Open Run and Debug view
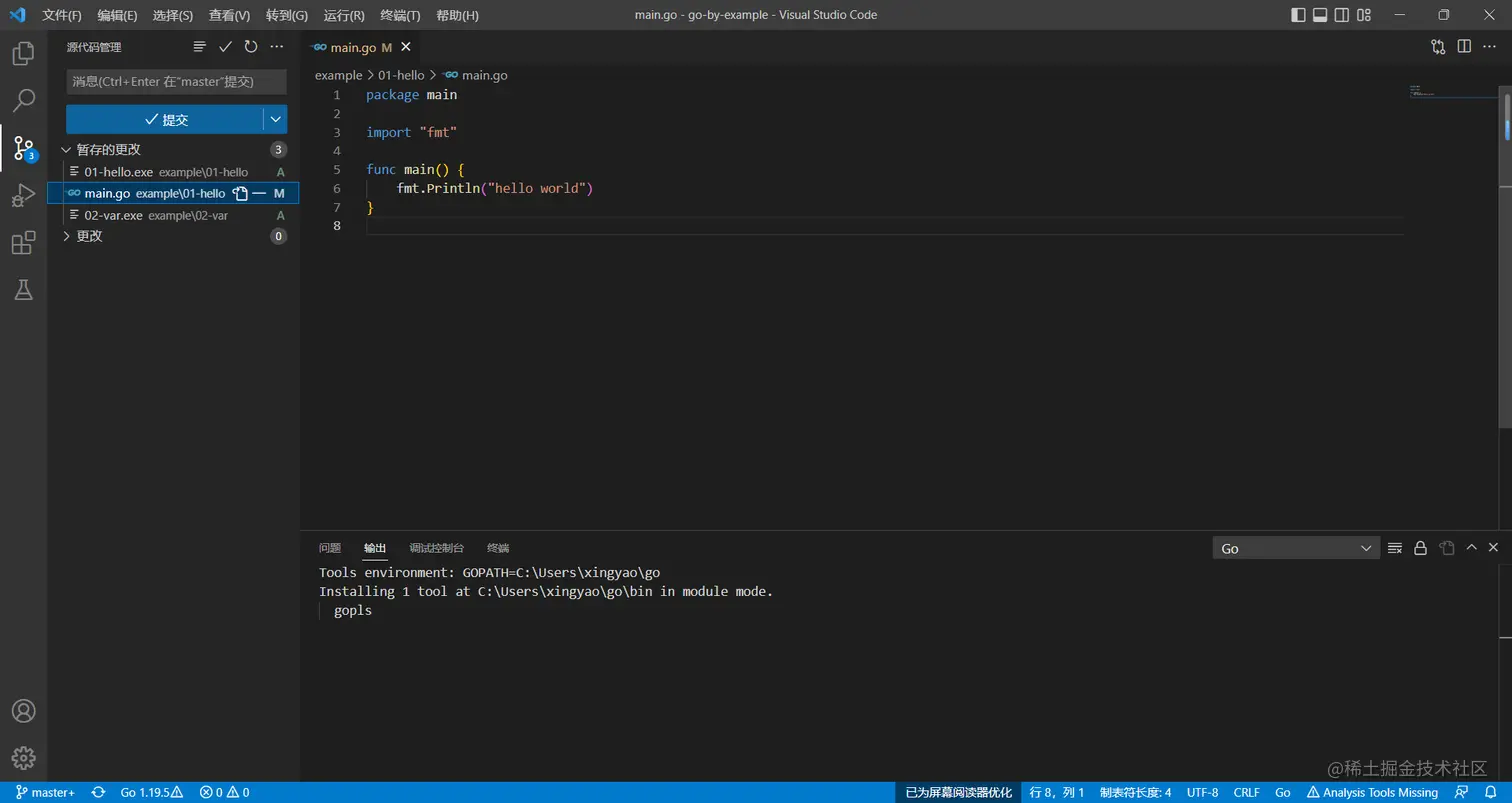The width and height of the screenshot is (1512, 803). 23,195
